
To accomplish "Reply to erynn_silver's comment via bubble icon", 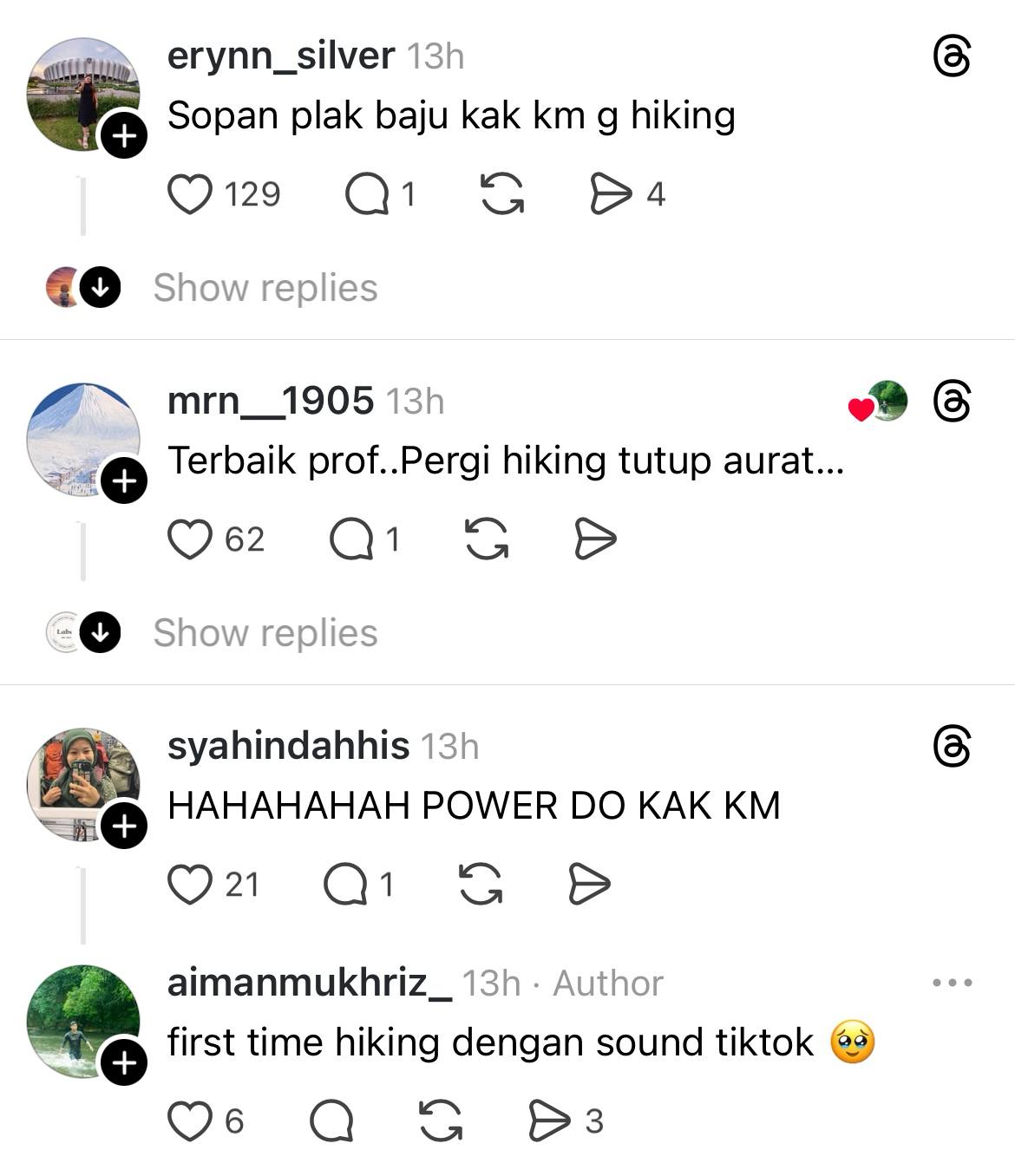I will 367,194.
